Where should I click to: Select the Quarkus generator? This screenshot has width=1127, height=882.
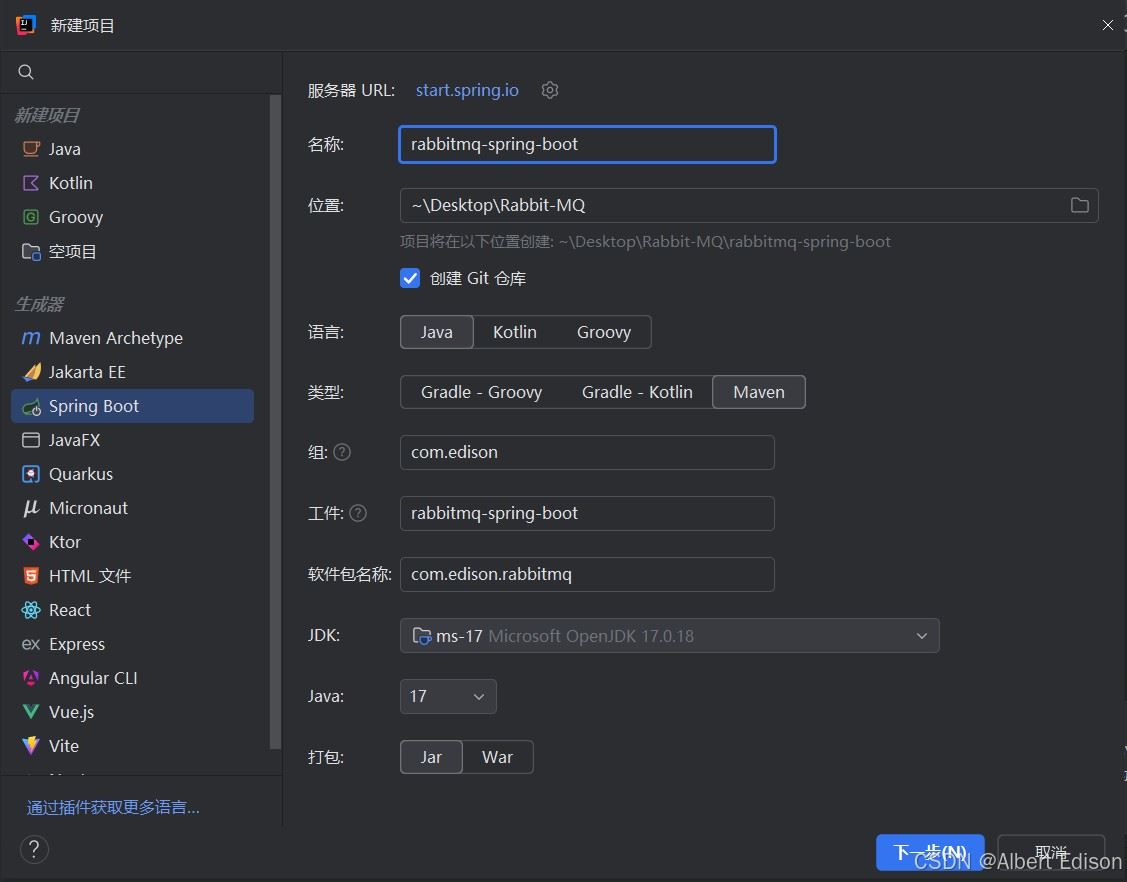pos(132,474)
